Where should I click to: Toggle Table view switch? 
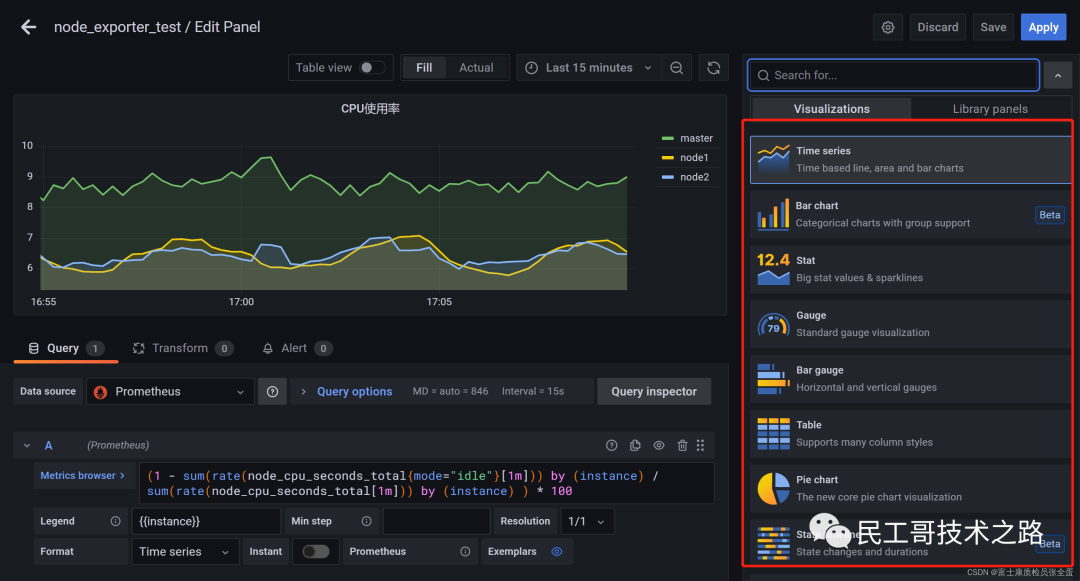372,67
